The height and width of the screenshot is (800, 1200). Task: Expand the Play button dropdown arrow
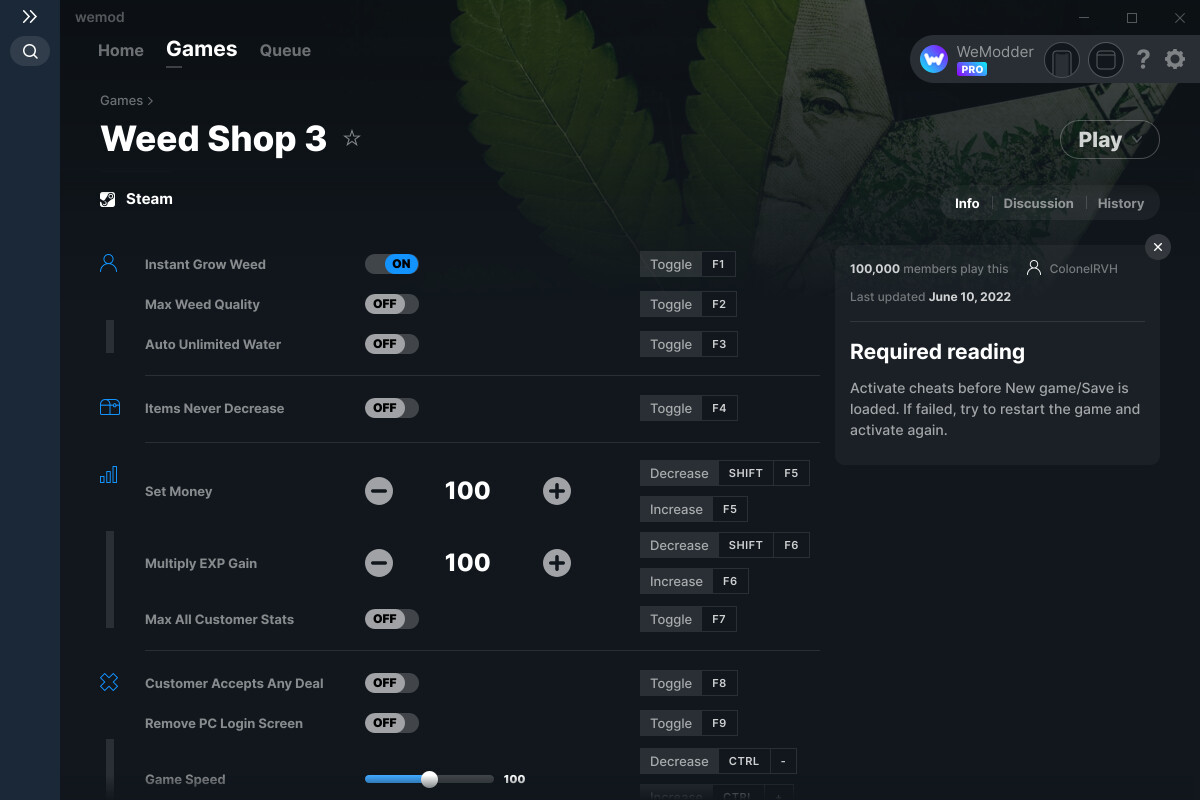(1137, 140)
